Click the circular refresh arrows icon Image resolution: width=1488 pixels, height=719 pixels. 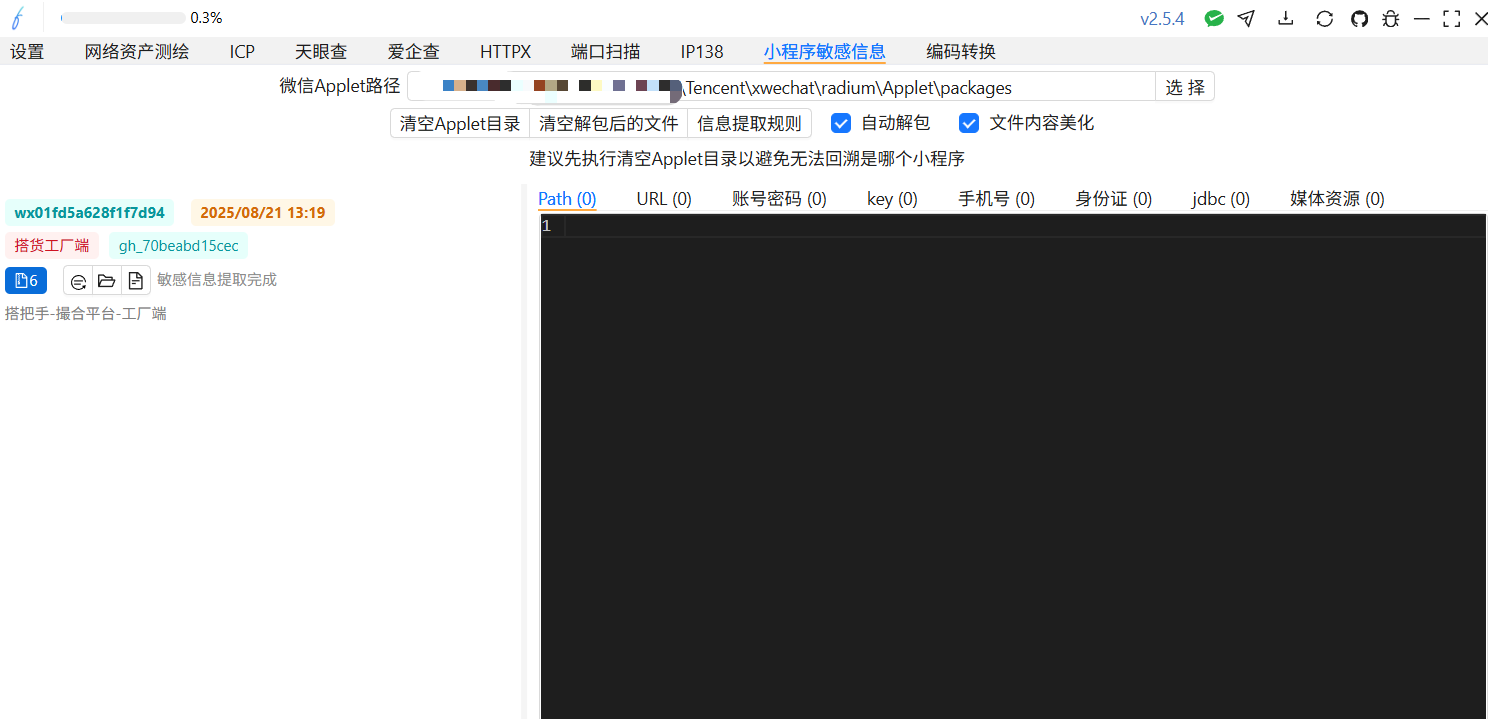point(1324,18)
